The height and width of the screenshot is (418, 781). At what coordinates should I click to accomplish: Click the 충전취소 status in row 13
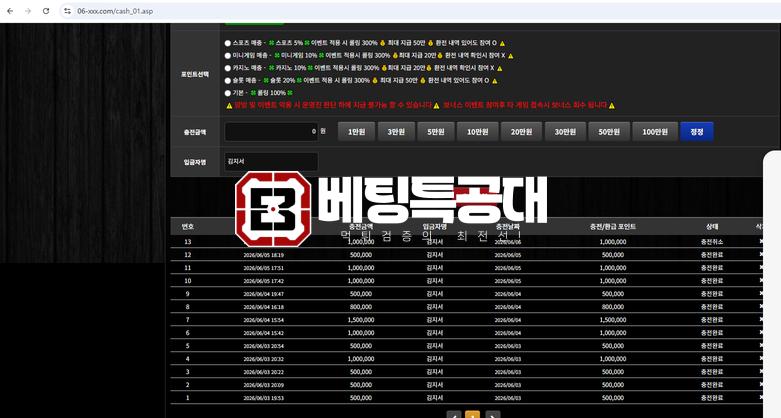click(712, 242)
